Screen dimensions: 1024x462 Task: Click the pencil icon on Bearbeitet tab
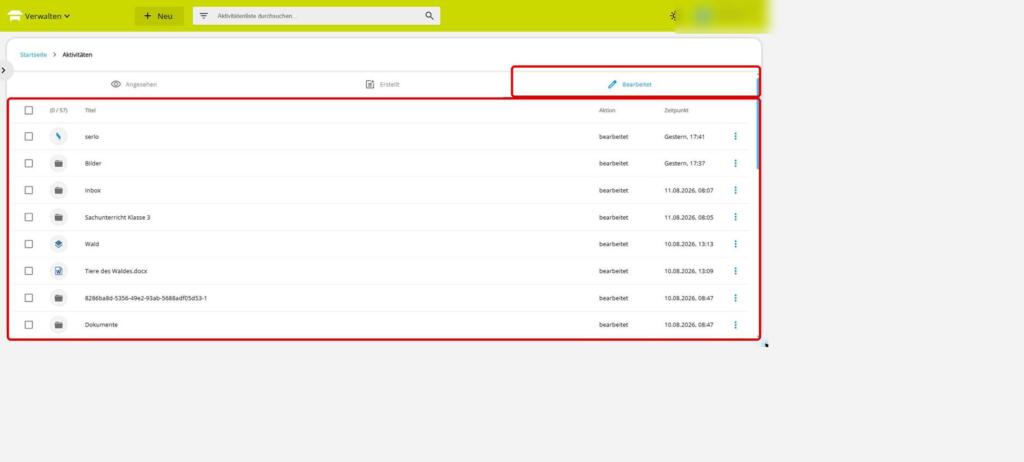612,84
